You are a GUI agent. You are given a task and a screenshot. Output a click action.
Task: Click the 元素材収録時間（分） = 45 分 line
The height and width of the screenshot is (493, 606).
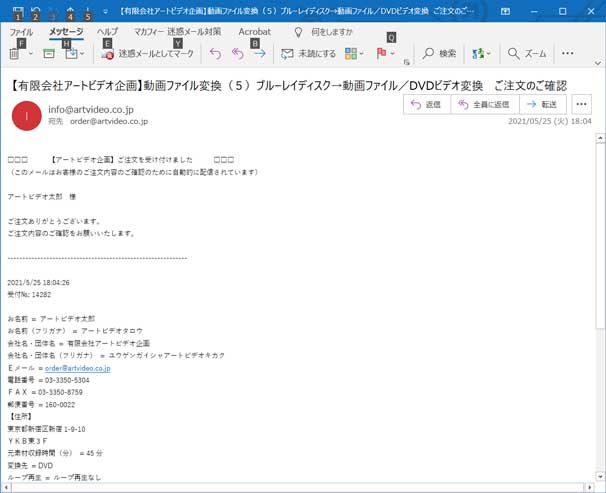[x=55, y=453]
